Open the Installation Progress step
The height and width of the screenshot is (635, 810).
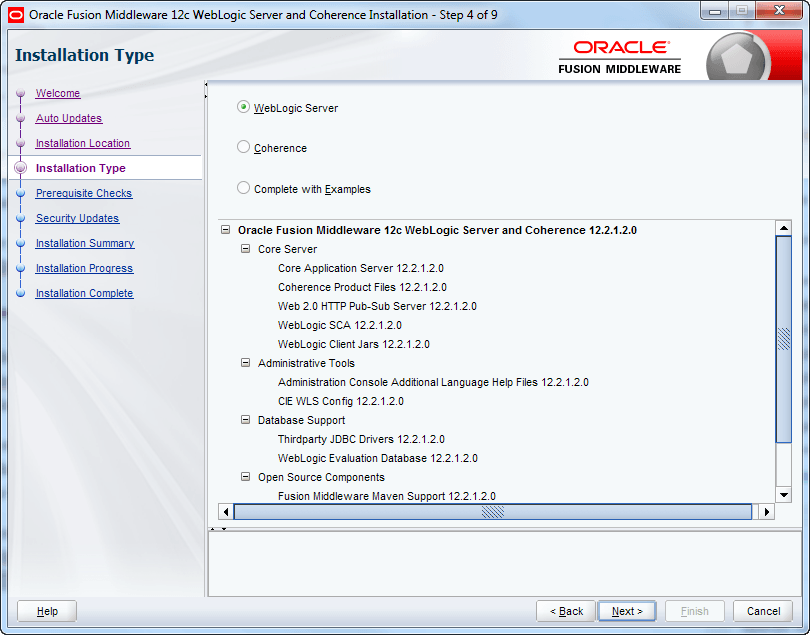(84, 268)
